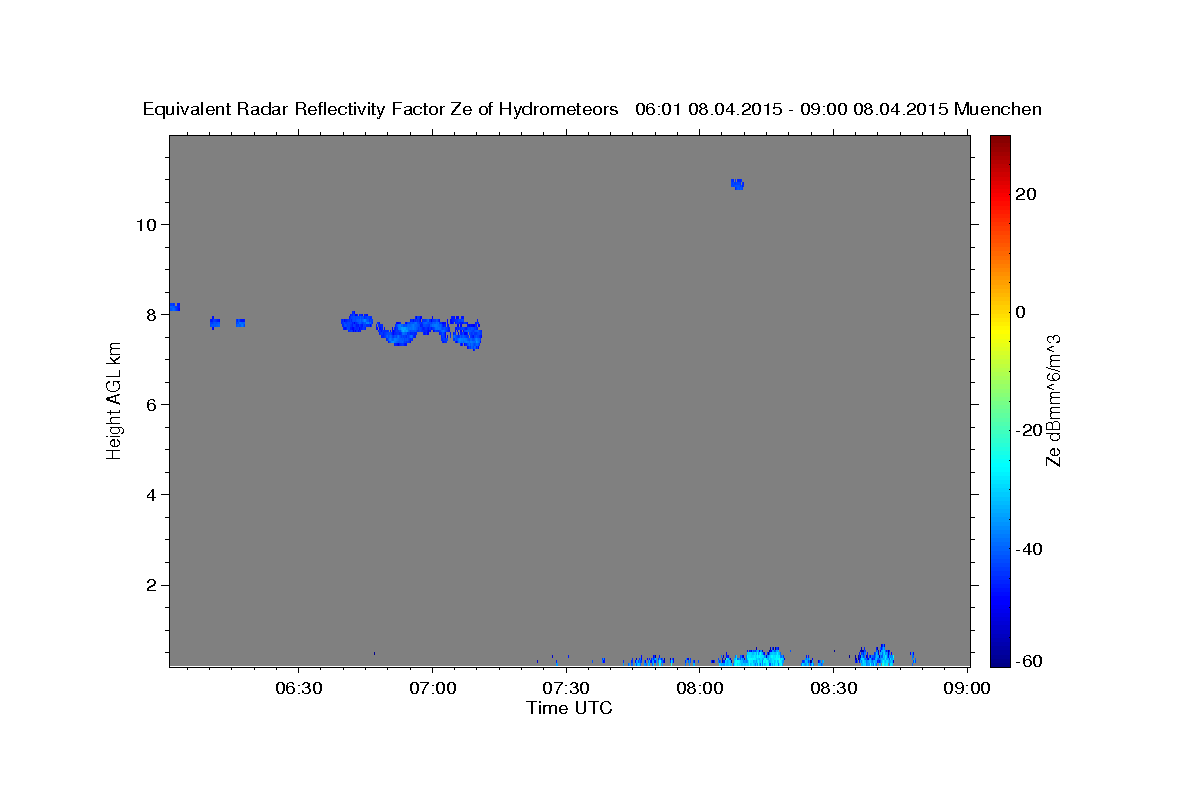Click the '09:00' time tick label
The width and height of the screenshot is (1200, 800).
[968, 688]
